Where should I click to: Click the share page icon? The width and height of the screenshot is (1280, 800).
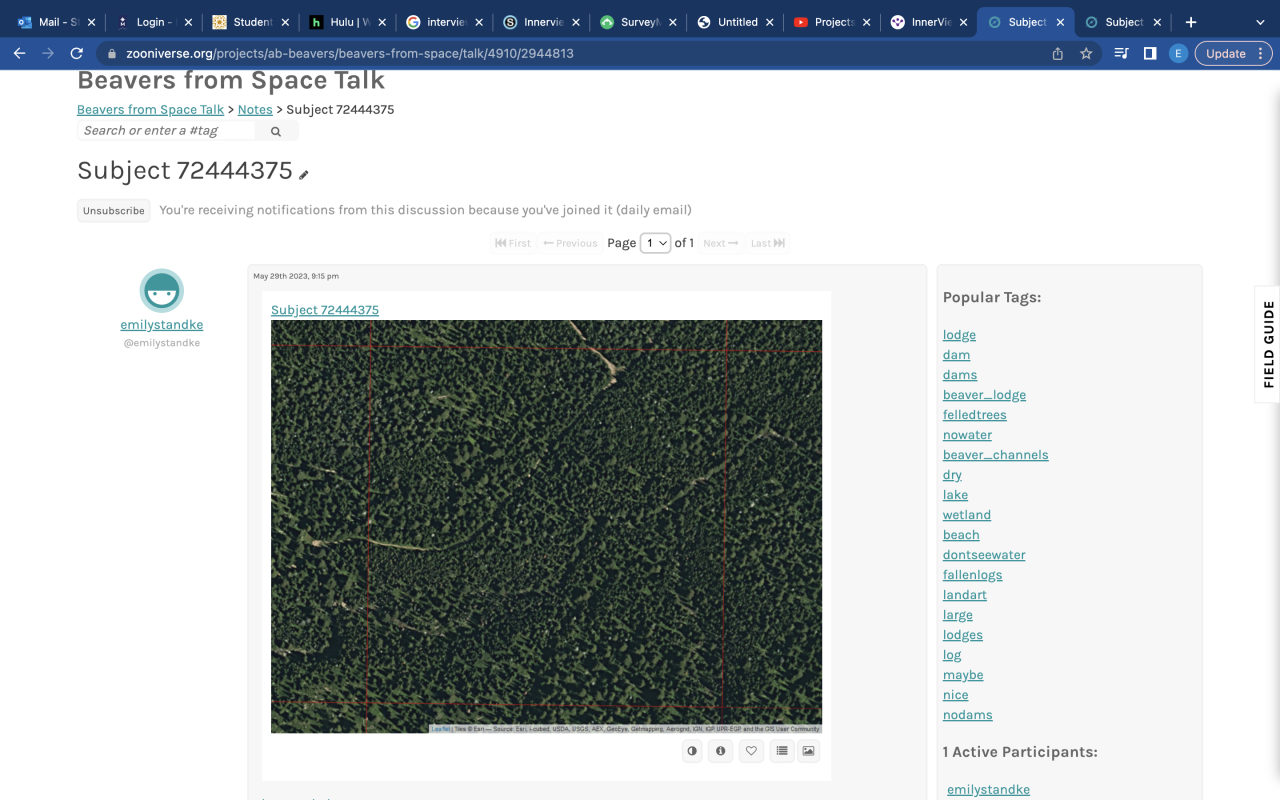pos(1058,54)
